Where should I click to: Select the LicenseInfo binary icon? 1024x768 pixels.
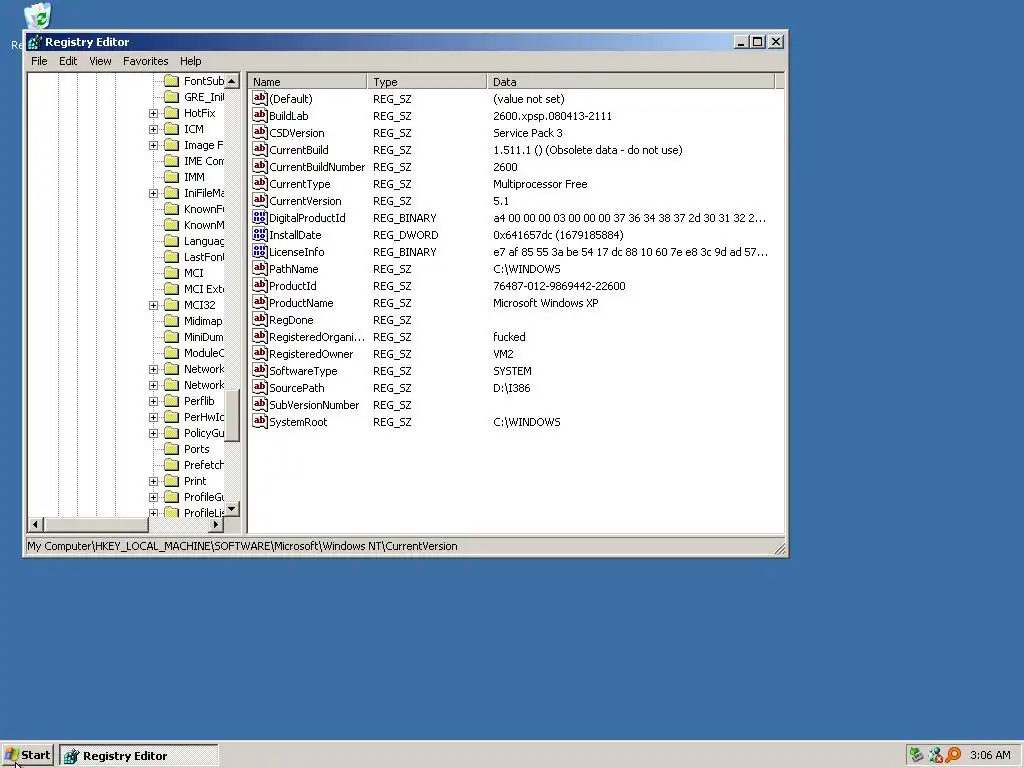260,251
